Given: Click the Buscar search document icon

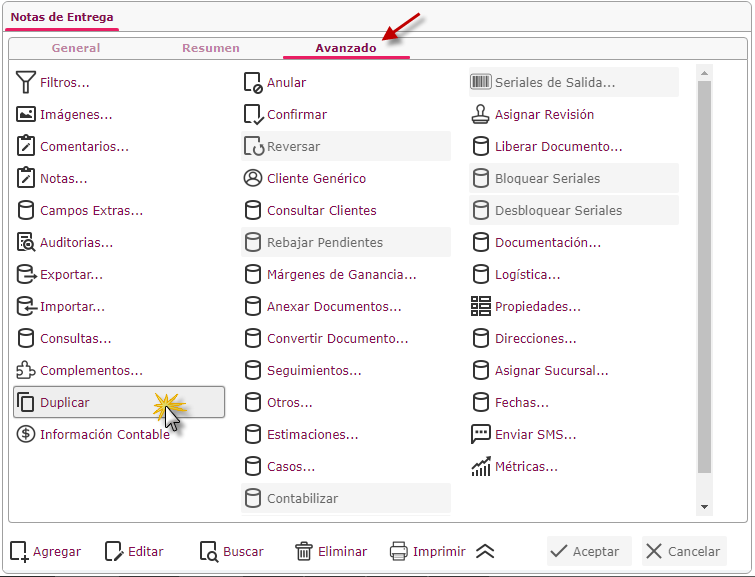Looking at the screenshot, I should tap(209, 551).
